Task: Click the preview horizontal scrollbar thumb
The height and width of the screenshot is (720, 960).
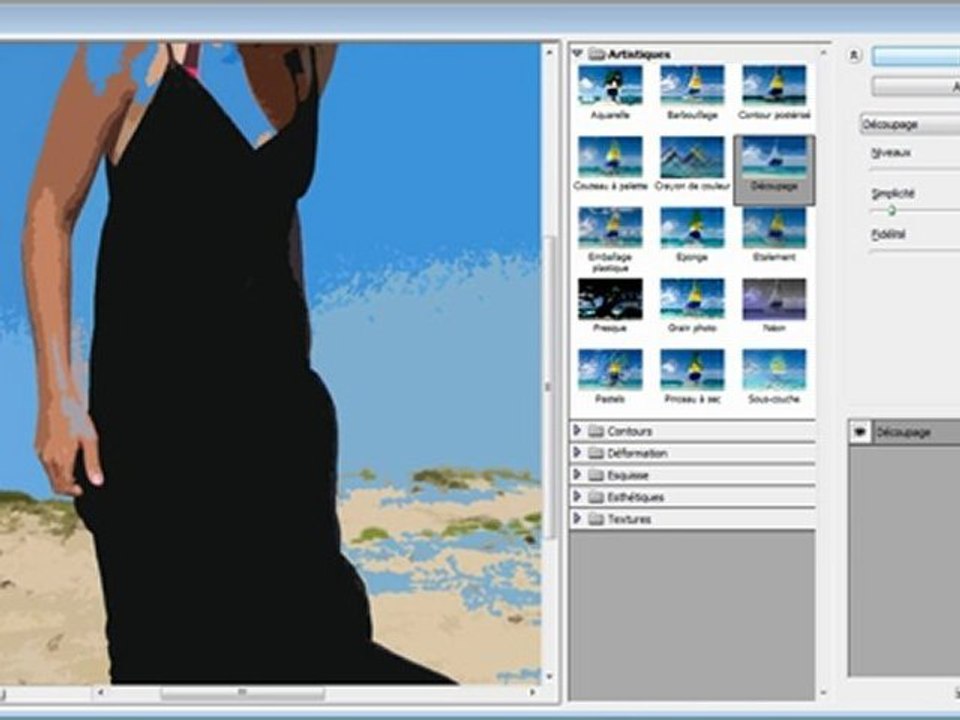Action: 242,693
